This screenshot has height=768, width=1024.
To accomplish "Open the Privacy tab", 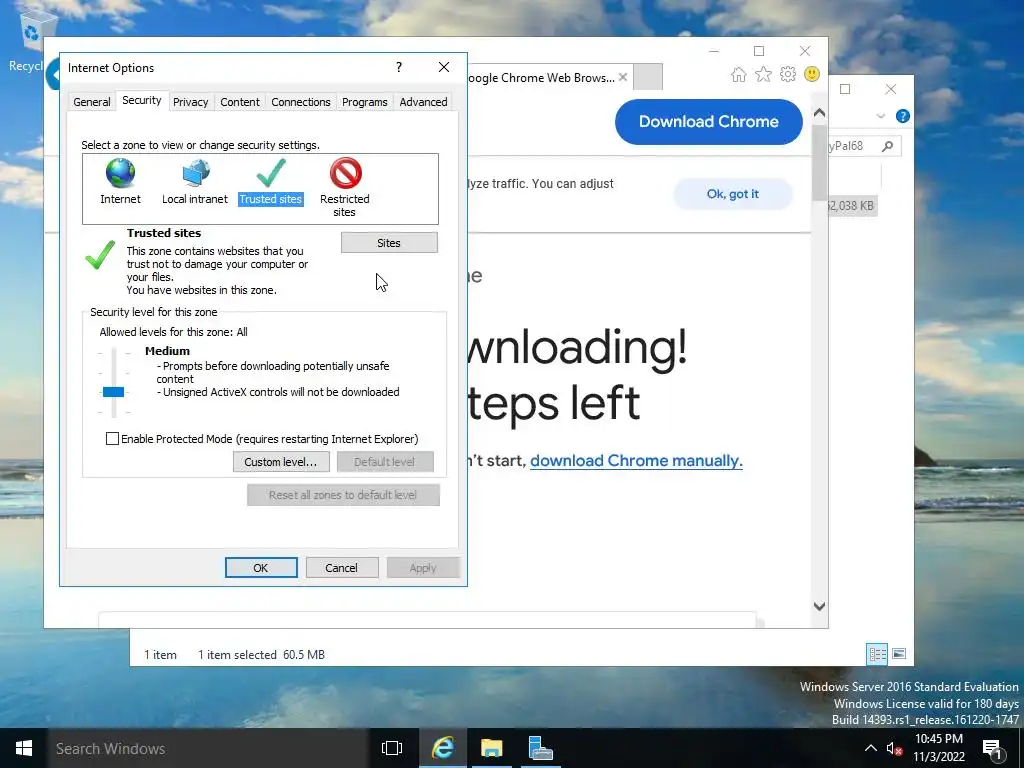I will coord(190,102).
